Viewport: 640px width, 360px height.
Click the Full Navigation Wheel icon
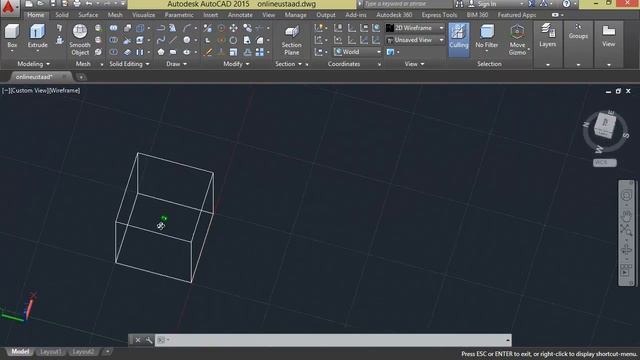[x=626, y=196]
